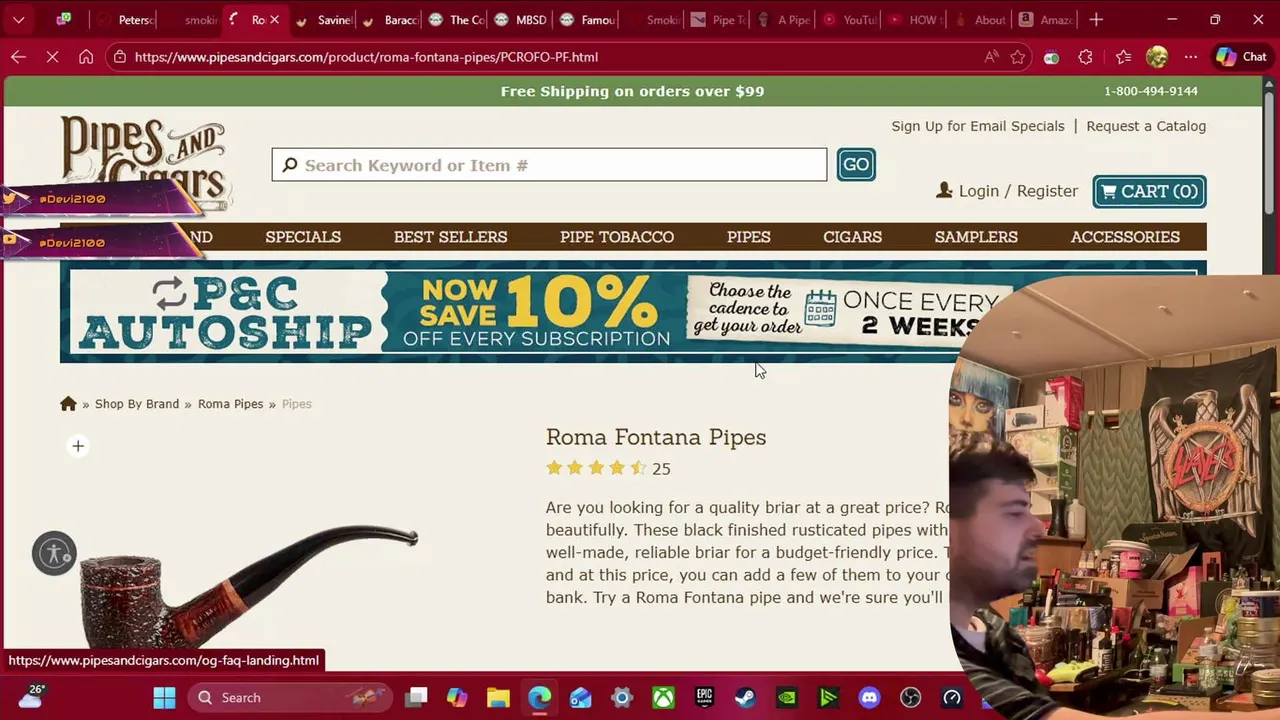The width and height of the screenshot is (1280, 720).
Task: Open the favorites hub icon in toolbar
Action: point(1123,57)
